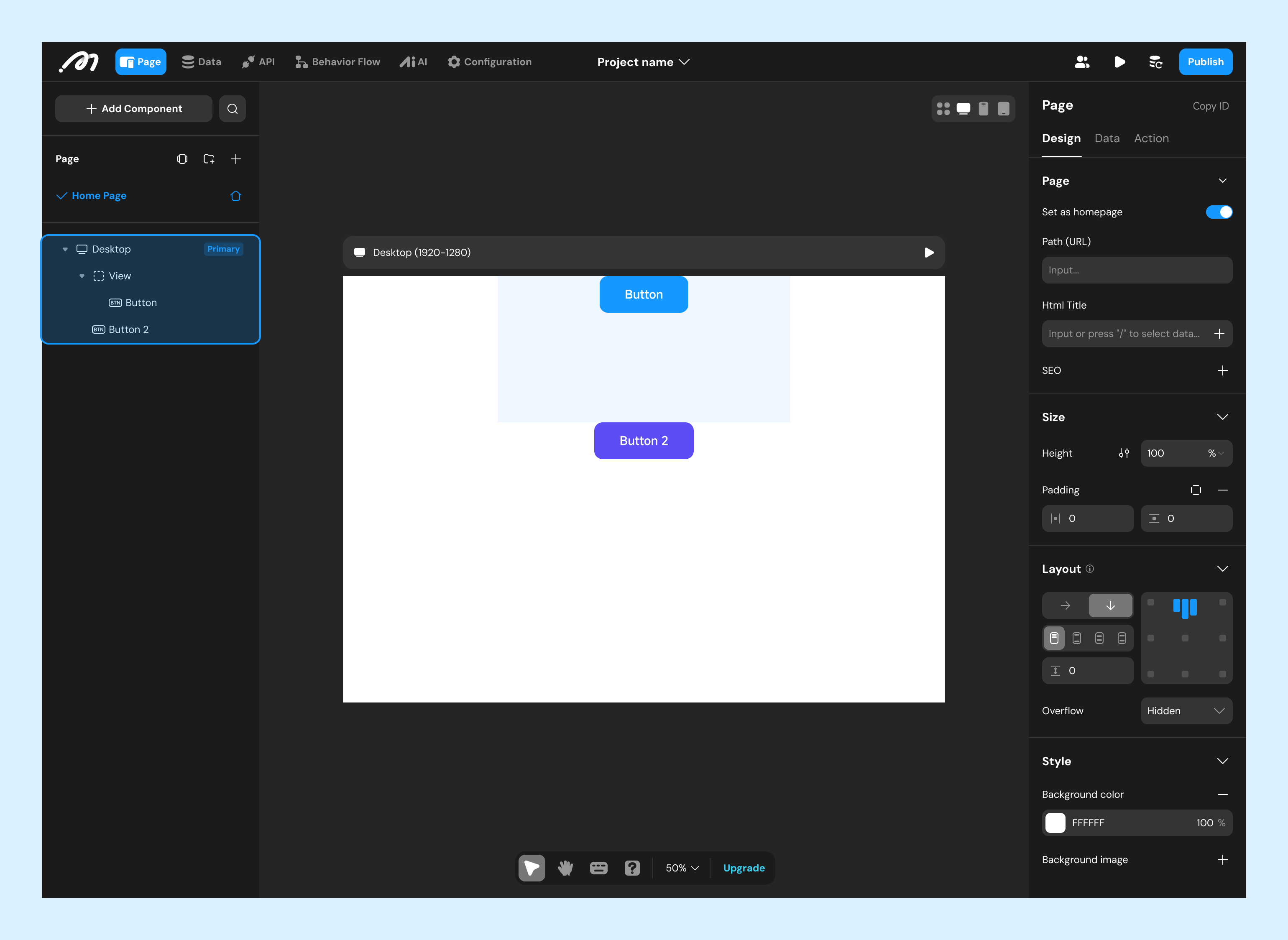Open the Configuration tab
This screenshot has height=940, width=1288.
coord(490,62)
